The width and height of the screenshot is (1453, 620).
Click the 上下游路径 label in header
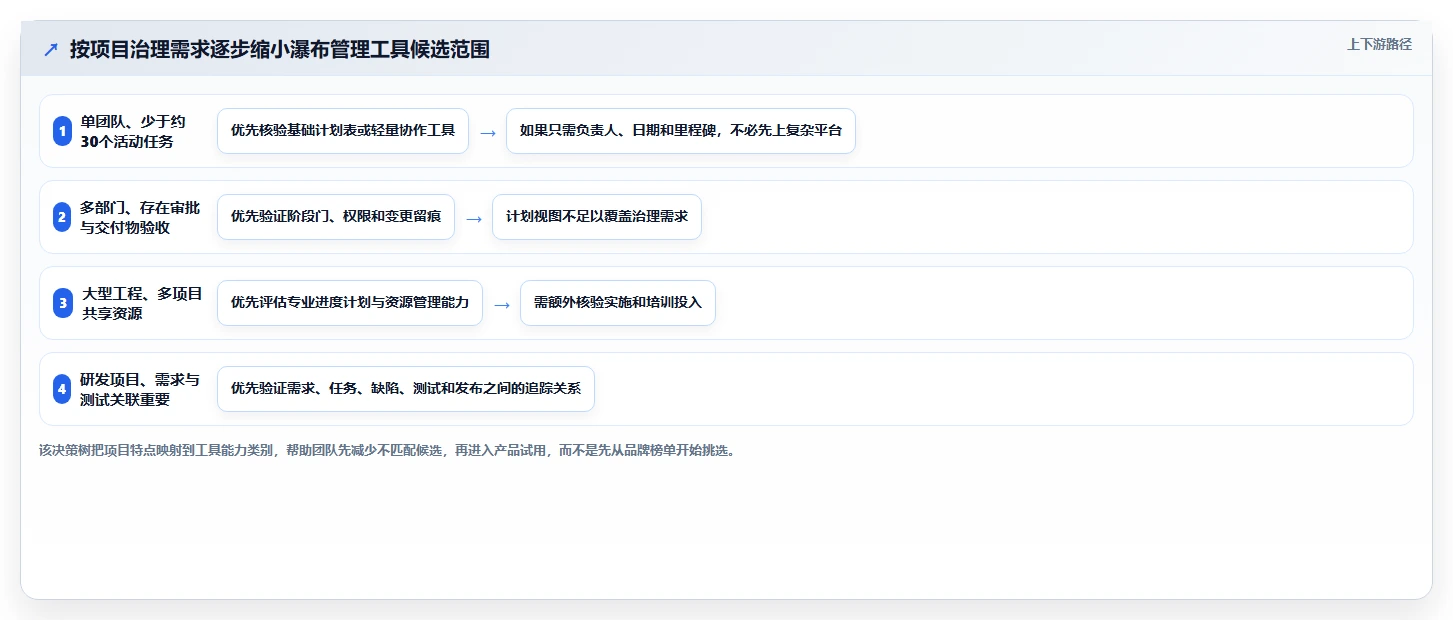point(1379,44)
